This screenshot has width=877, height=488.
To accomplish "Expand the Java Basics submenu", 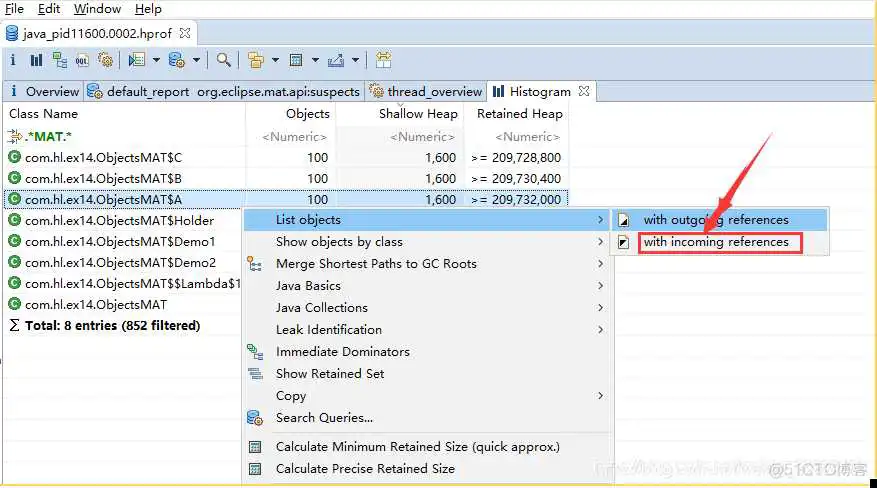I will (x=427, y=286).
